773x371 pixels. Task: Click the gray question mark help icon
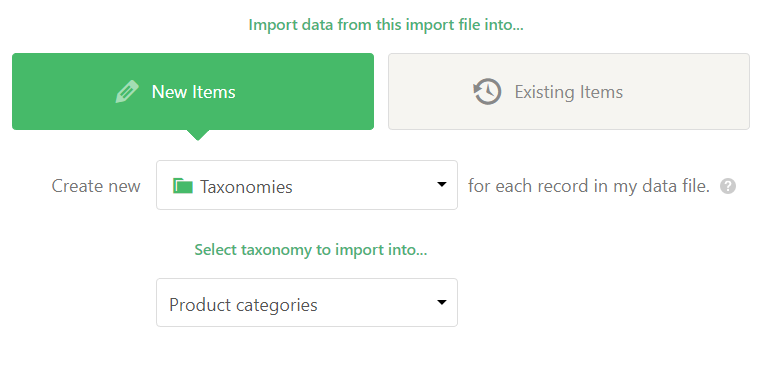[728, 186]
